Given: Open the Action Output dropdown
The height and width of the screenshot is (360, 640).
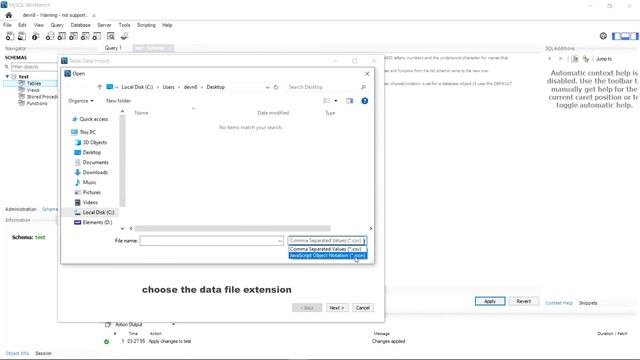Looking at the screenshot, I should (x=173, y=324).
